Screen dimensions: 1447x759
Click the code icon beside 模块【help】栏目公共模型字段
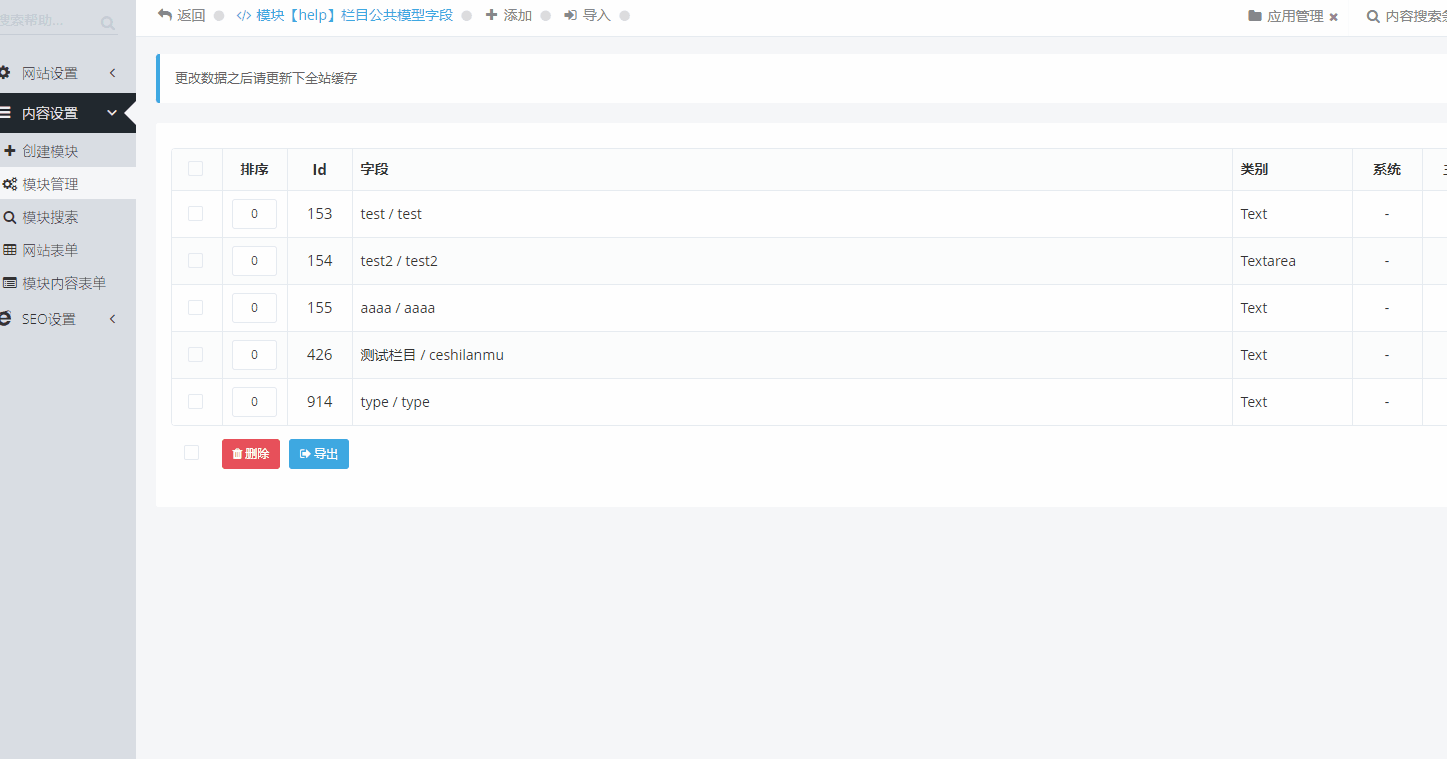pos(244,16)
